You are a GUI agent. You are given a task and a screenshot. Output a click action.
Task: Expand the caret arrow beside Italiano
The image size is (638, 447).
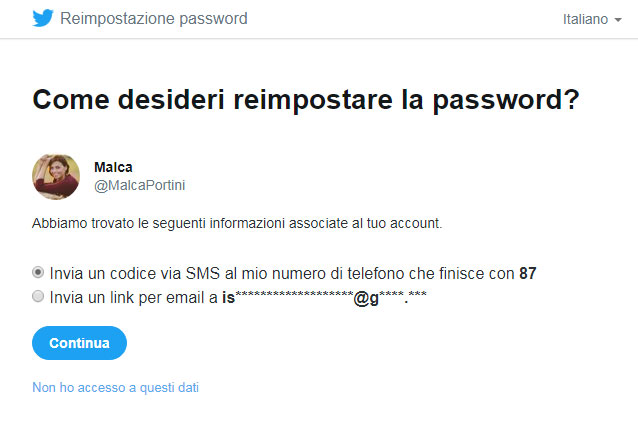point(618,20)
